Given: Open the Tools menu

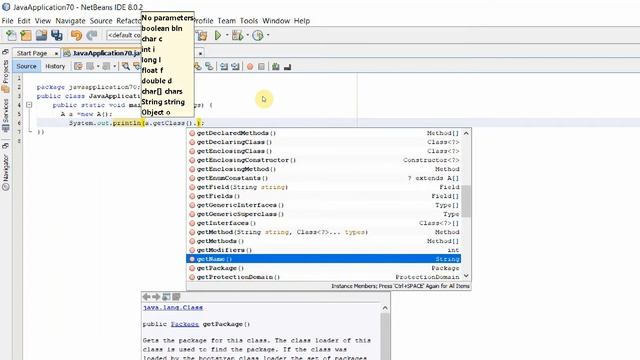Looking at the screenshot, I should (x=249, y=21).
